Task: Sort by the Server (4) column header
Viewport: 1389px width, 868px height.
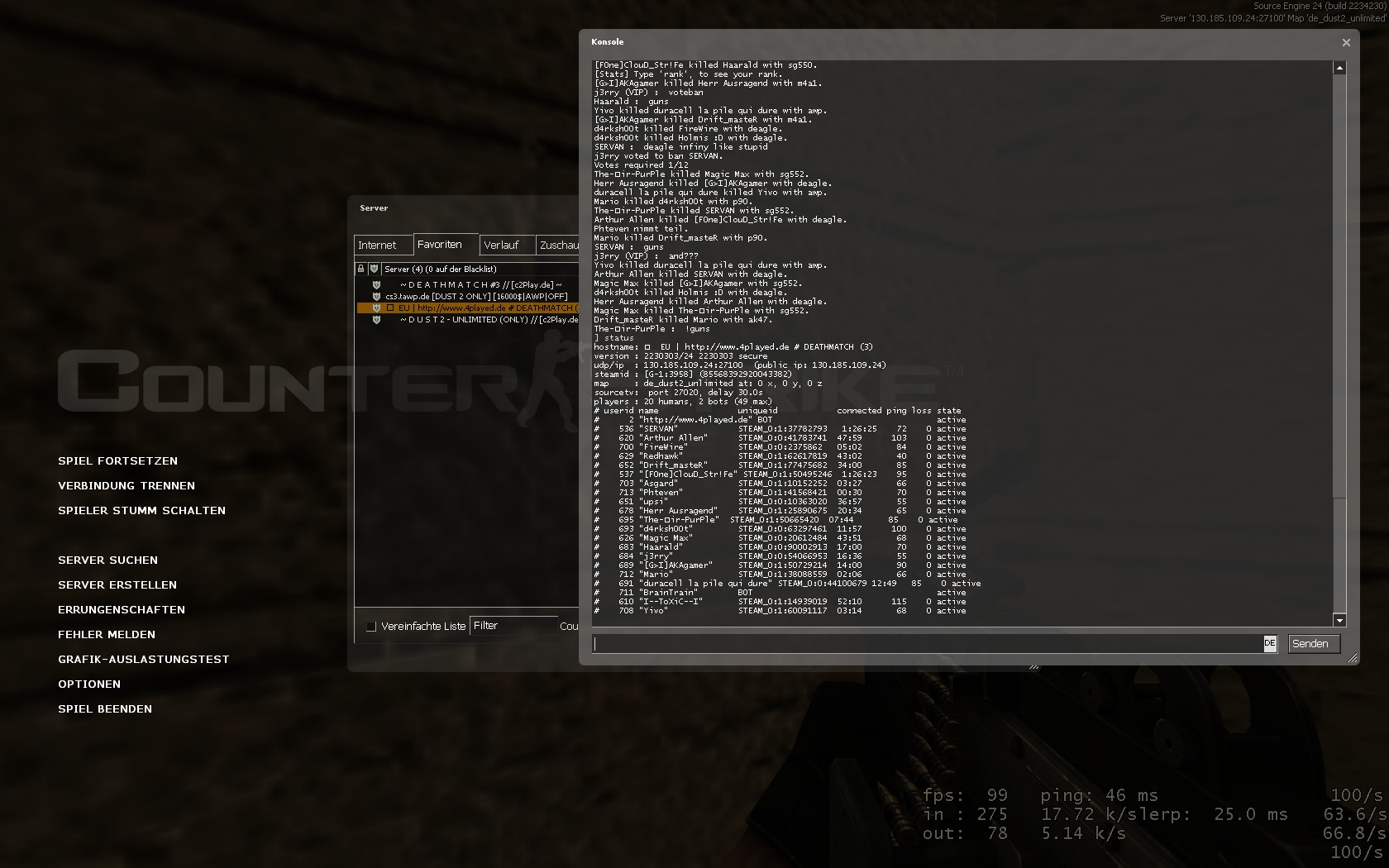Action: tap(480, 269)
